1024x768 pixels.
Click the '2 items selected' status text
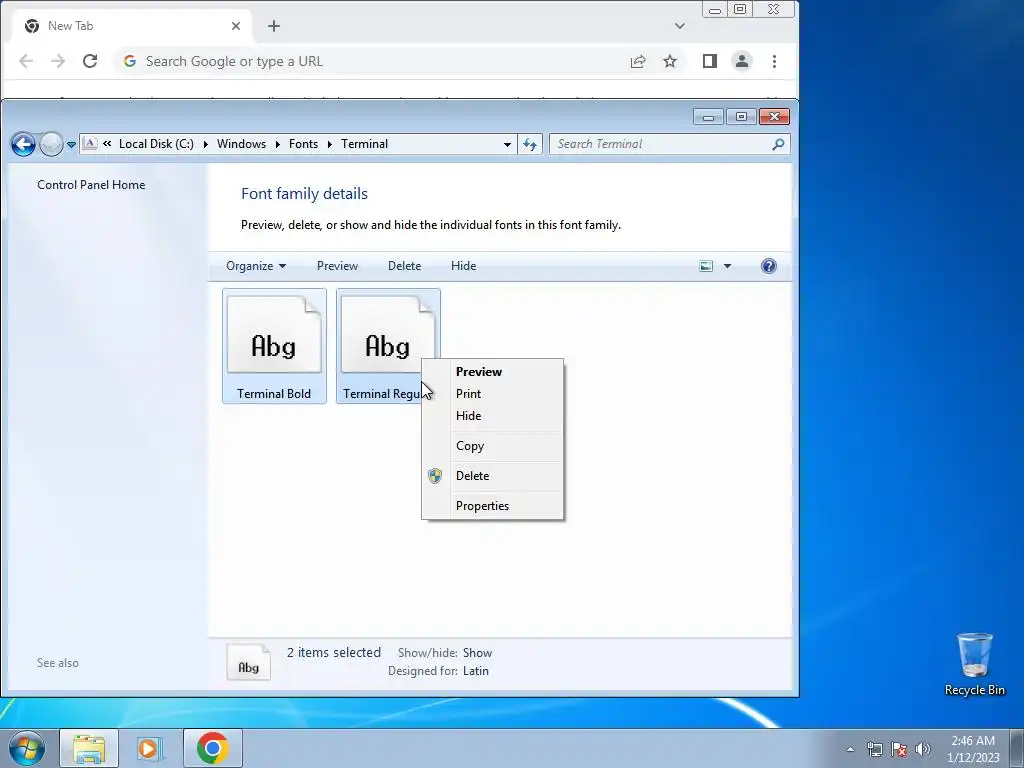[x=334, y=652]
